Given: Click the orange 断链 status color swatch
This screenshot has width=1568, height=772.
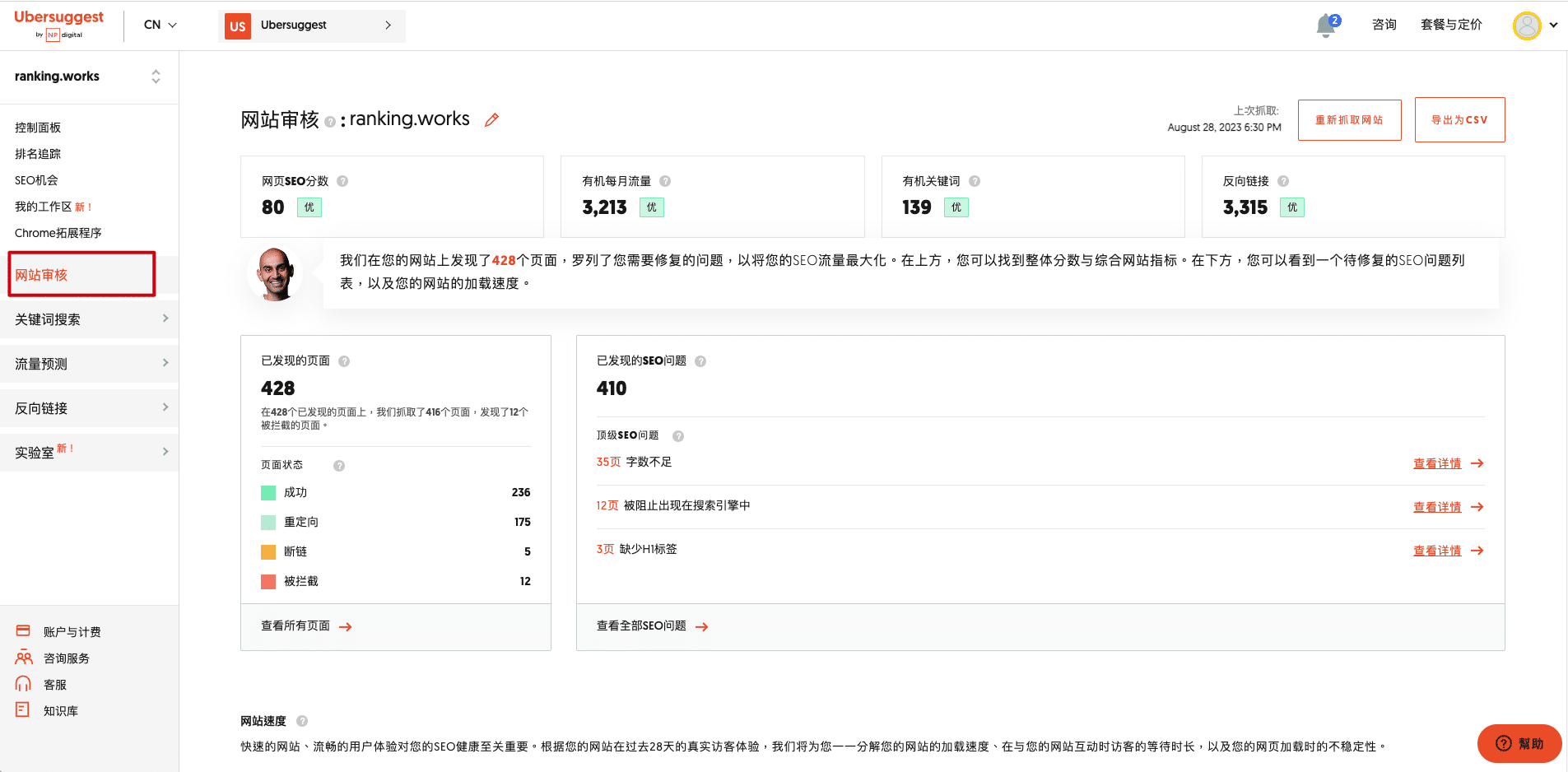Looking at the screenshot, I should tap(268, 552).
